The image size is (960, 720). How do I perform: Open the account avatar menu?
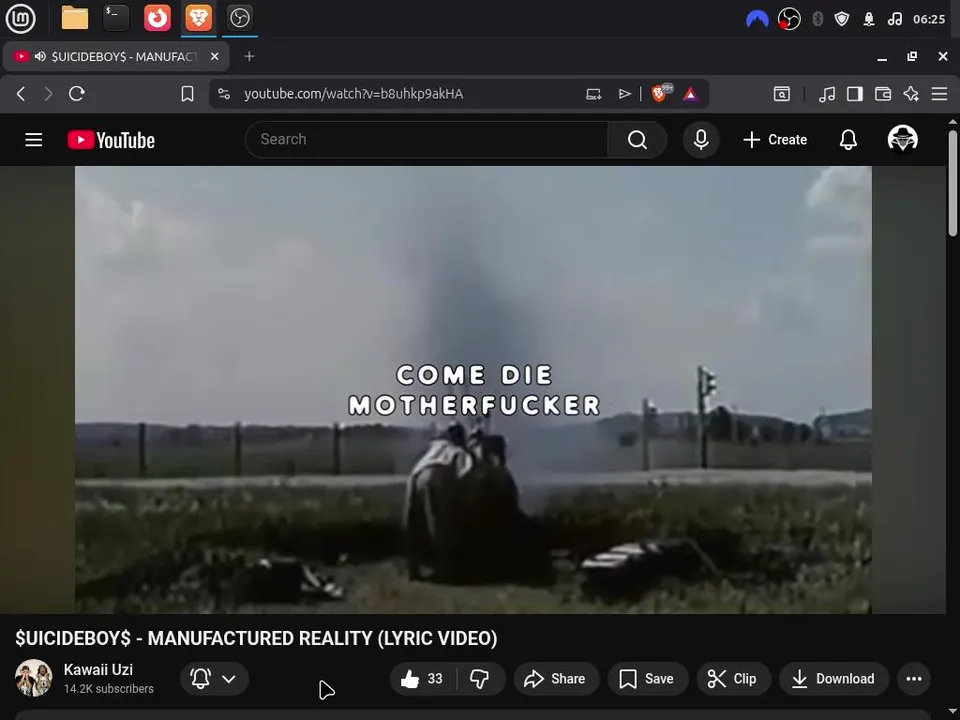[x=902, y=139]
